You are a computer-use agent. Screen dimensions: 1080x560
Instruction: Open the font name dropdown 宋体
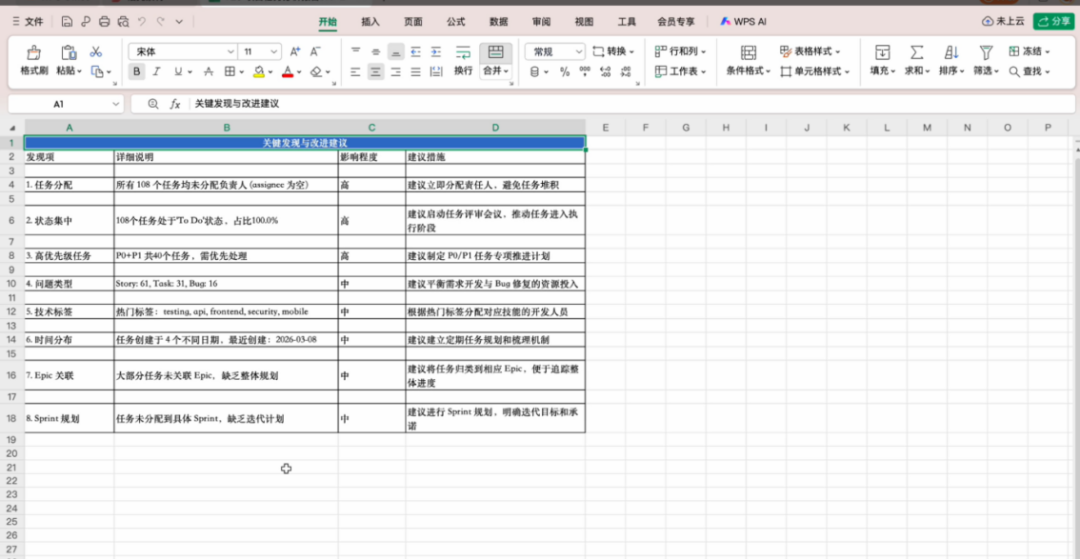(x=183, y=52)
